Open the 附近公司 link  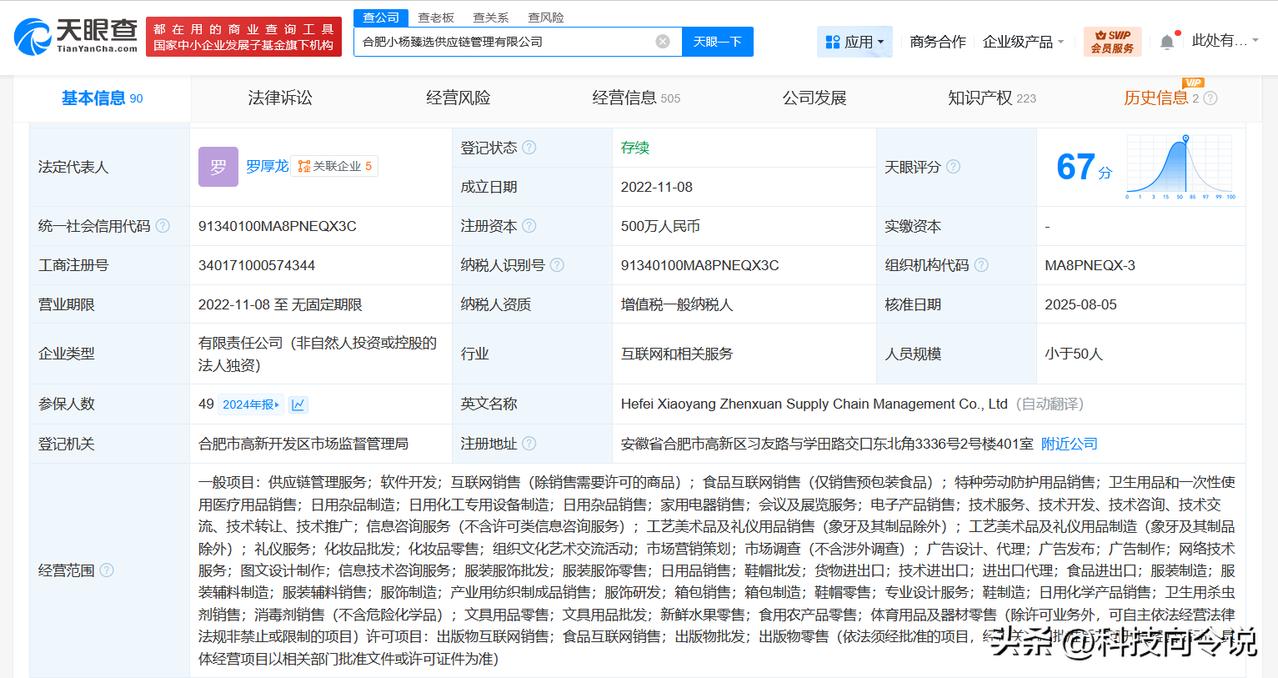click(1069, 443)
